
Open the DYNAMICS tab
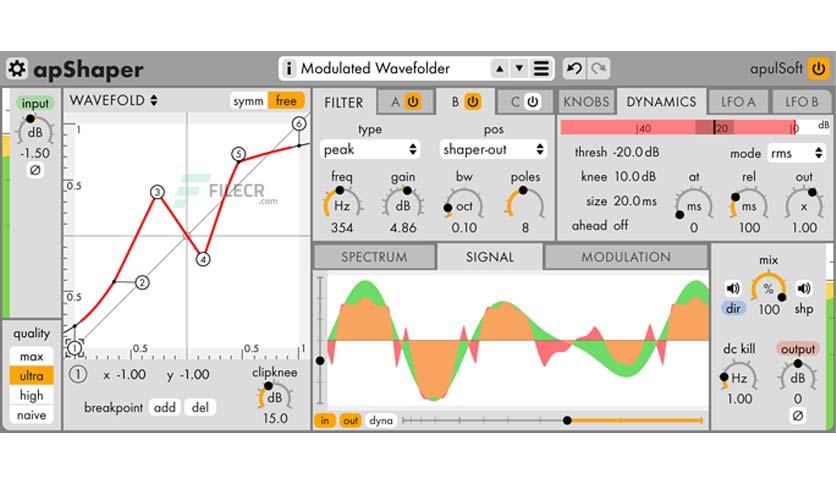[661, 102]
